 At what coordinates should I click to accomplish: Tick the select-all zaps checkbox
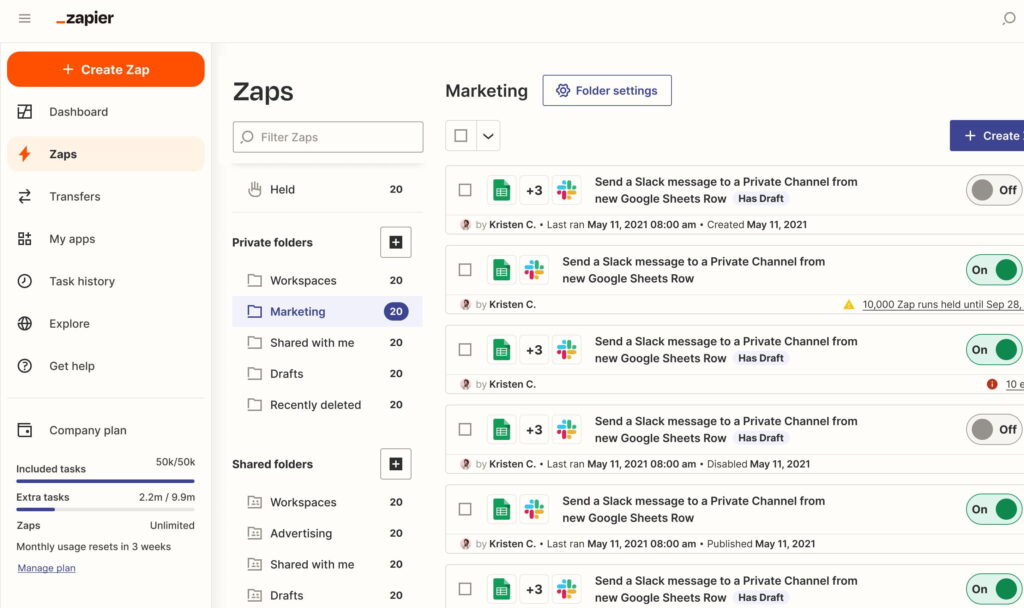click(461, 136)
